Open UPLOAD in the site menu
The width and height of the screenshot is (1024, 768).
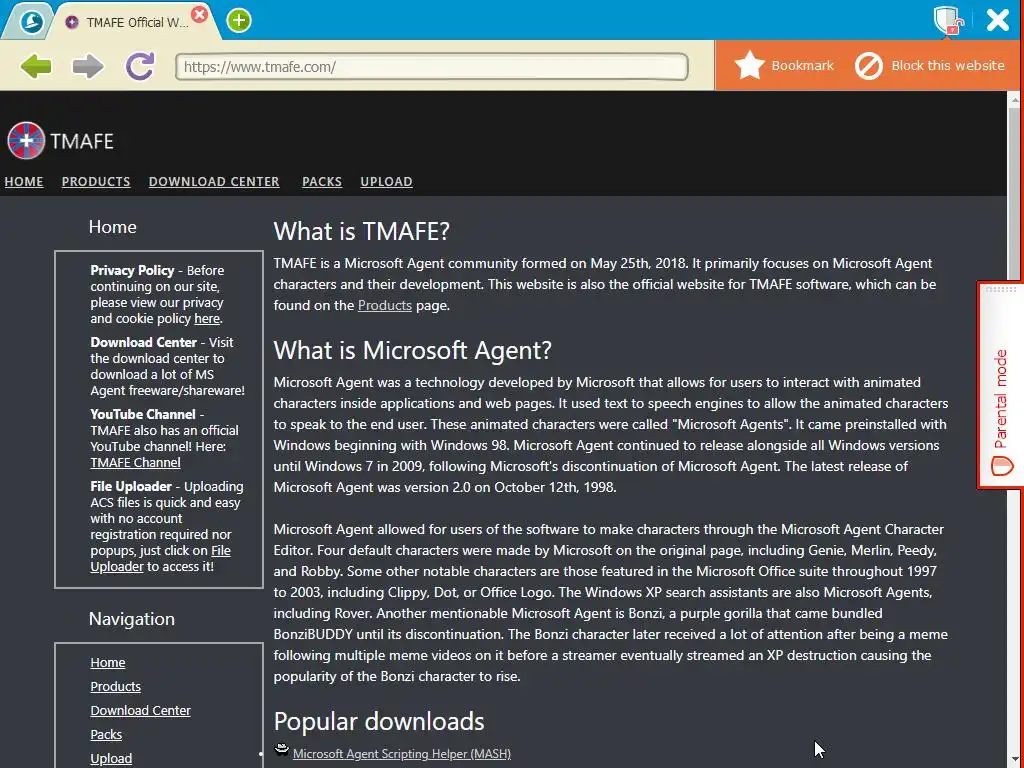click(387, 182)
